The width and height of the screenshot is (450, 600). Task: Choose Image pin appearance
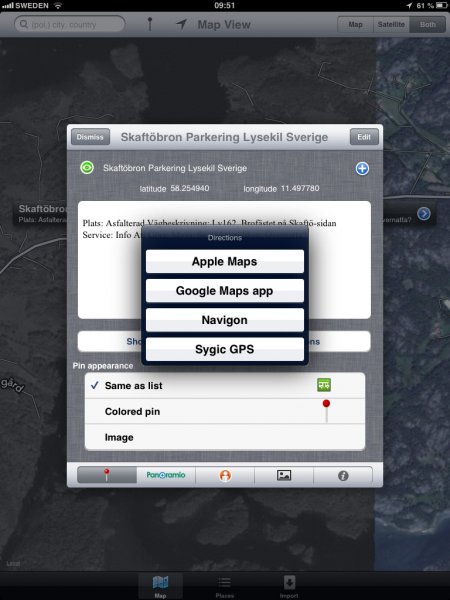(225, 437)
